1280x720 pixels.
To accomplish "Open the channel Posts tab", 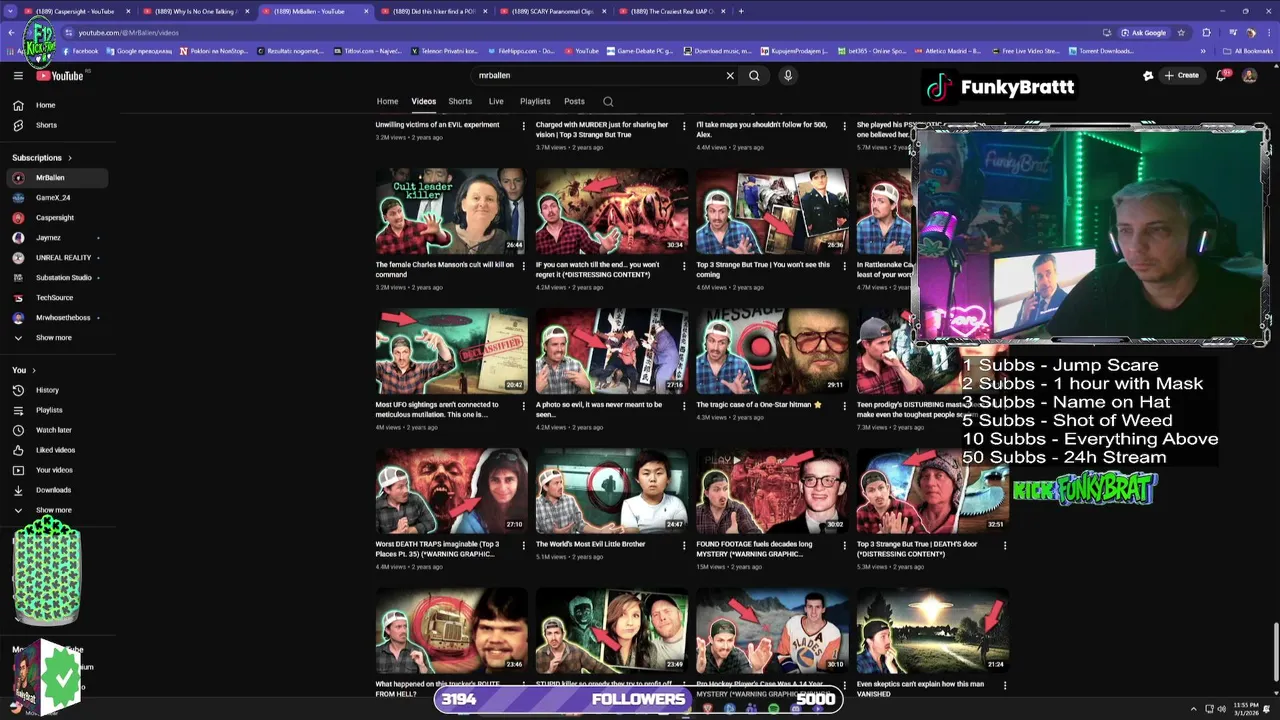I will click(574, 101).
